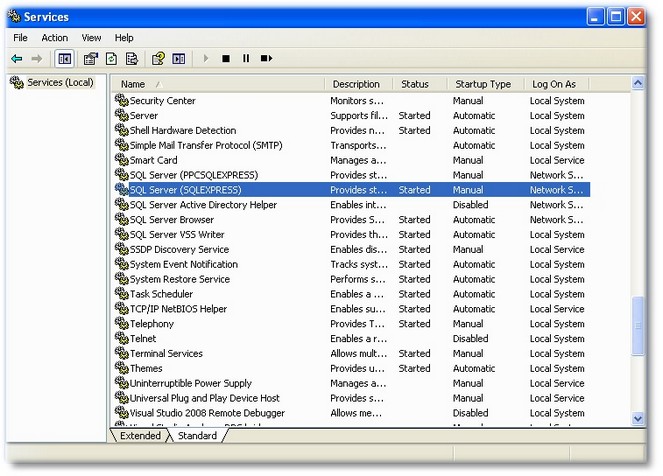663x476 pixels.
Task: Click the Show/Hide Action Pane icon
Action: (179, 58)
